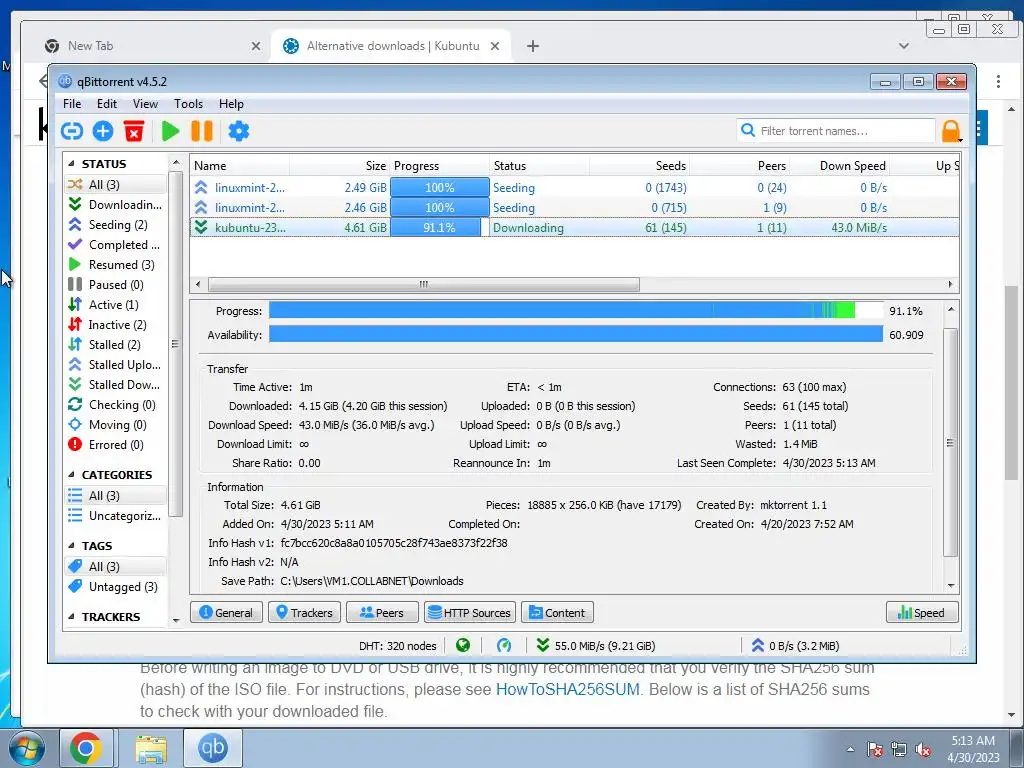Image resolution: width=1024 pixels, height=768 pixels.
Task: Open the View menu
Action: point(145,104)
